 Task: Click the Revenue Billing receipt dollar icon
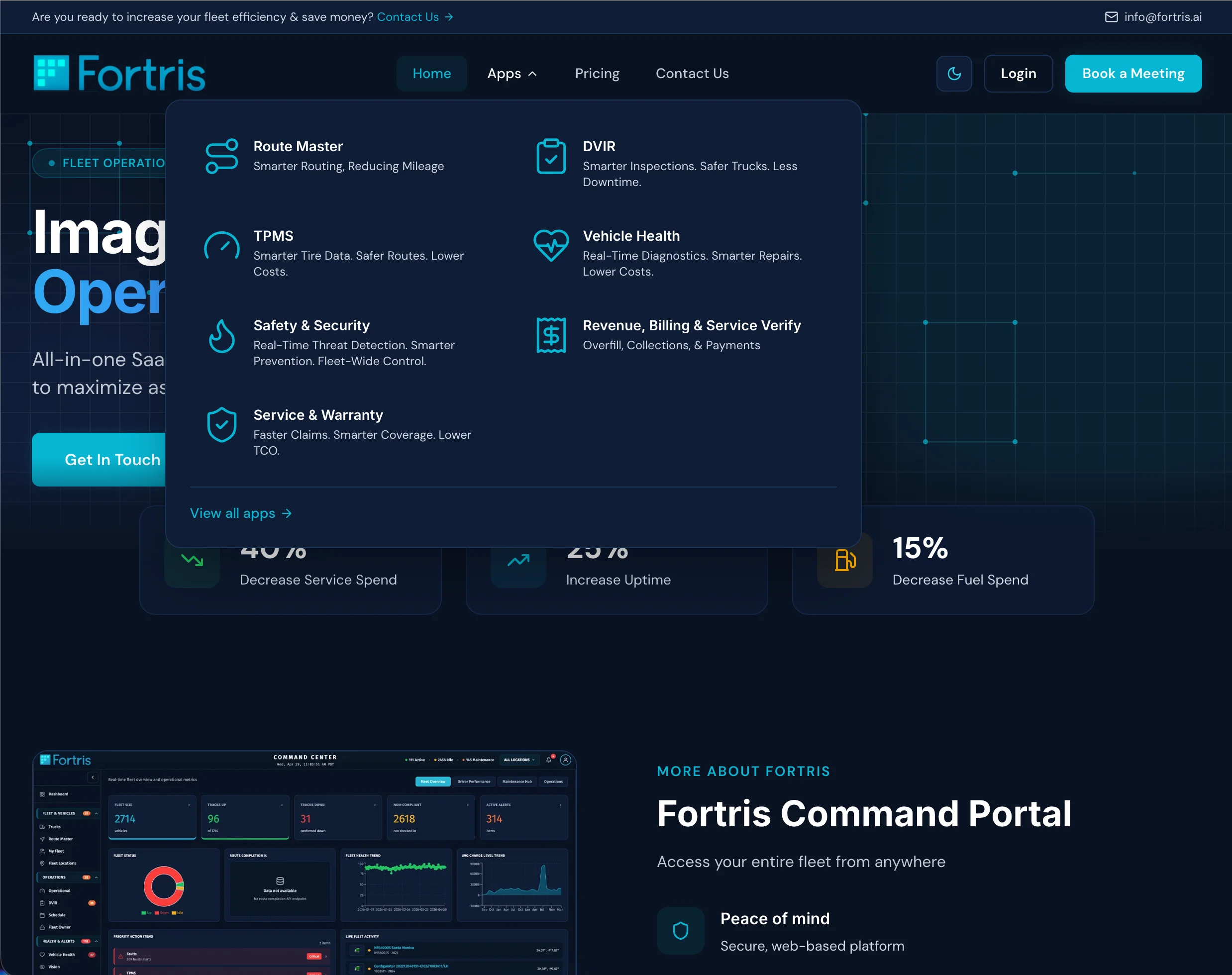click(x=551, y=335)
